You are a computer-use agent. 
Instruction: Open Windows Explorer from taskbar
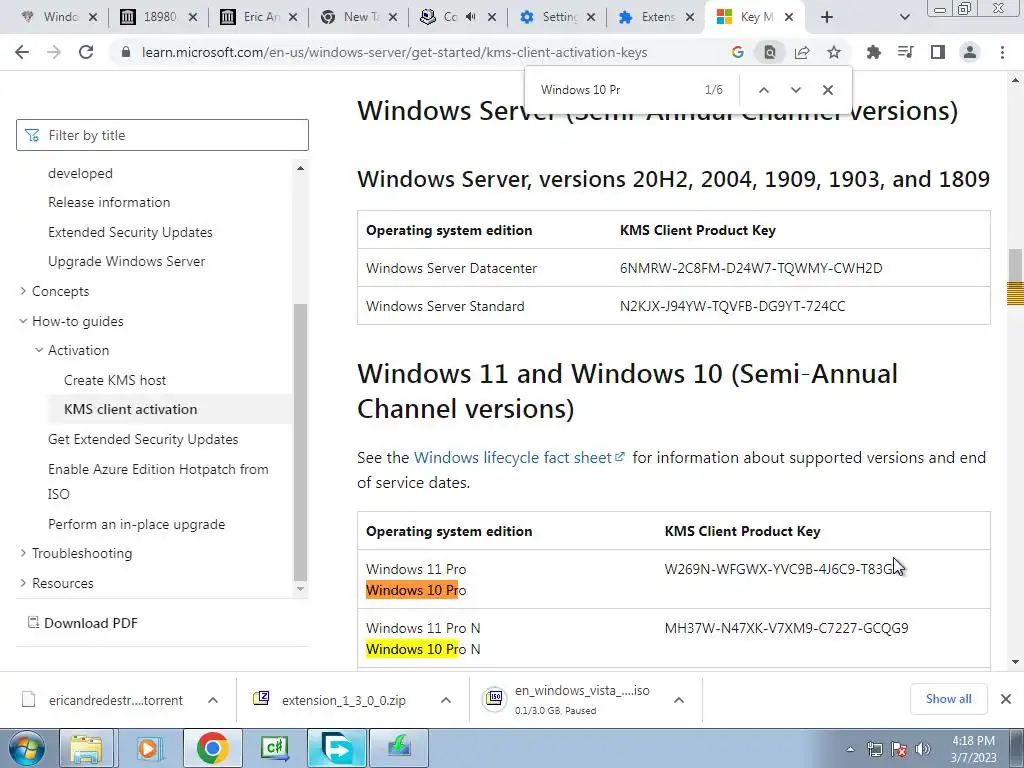tap(87, 748)
